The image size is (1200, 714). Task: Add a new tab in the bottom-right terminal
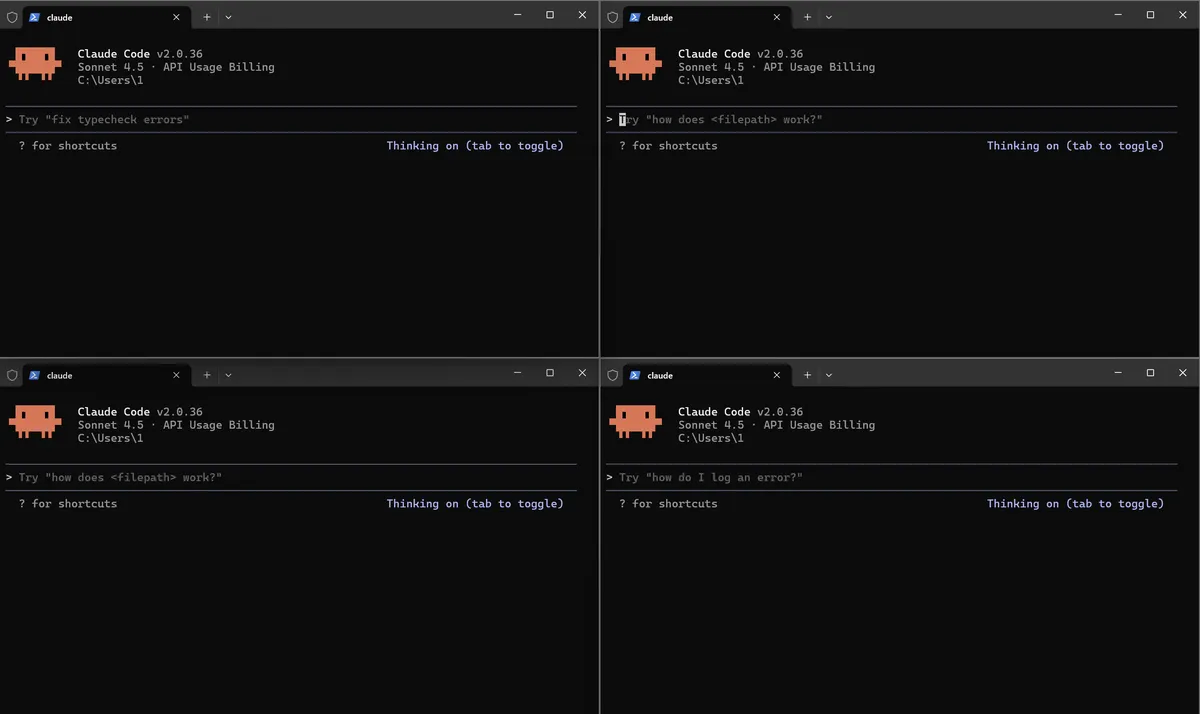[807, 375]
